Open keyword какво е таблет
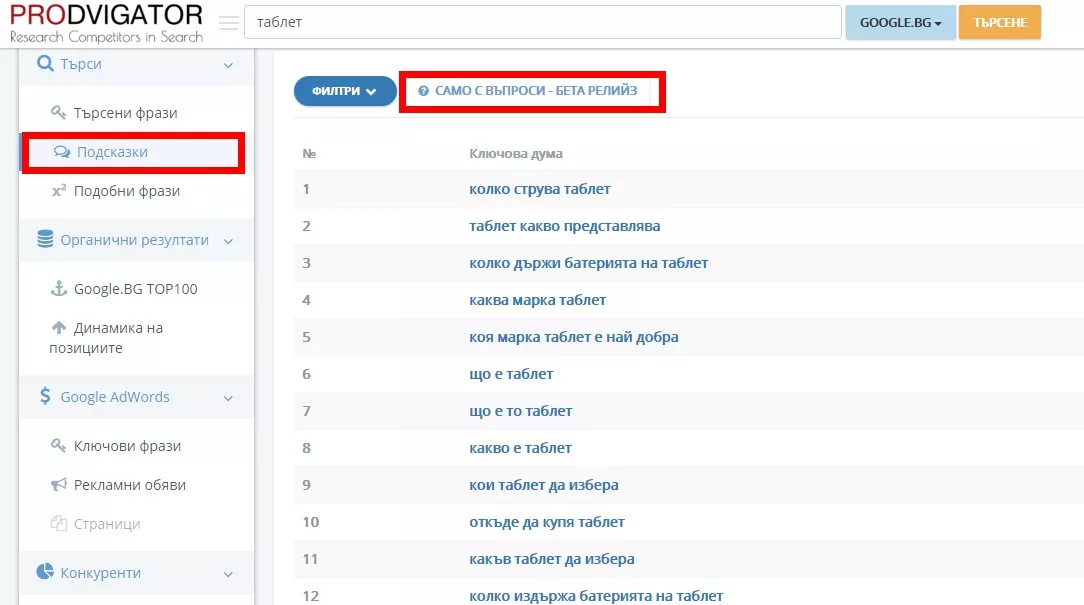1084x605 pixels. point(521,448)
